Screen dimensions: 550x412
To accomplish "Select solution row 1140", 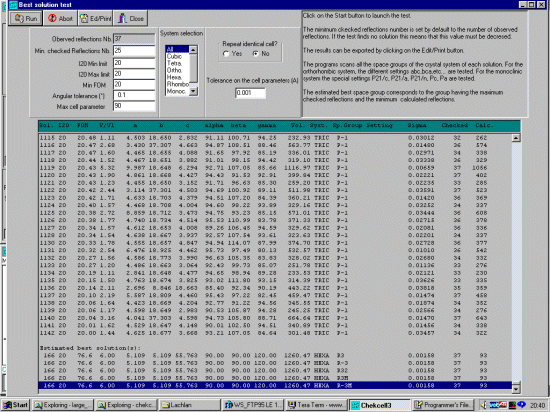I will 275,318.
